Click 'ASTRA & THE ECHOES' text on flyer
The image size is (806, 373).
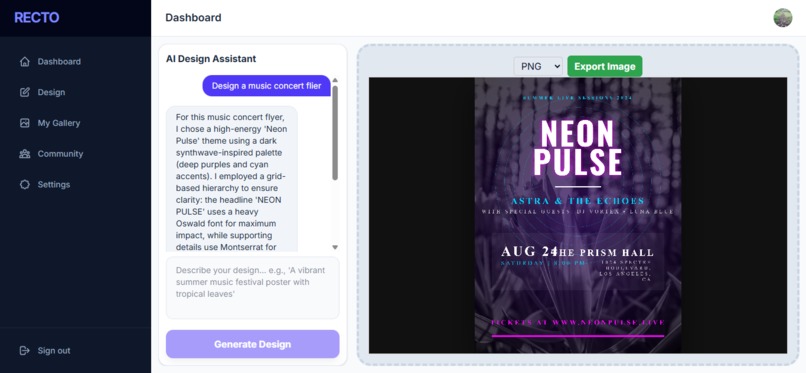578,201
